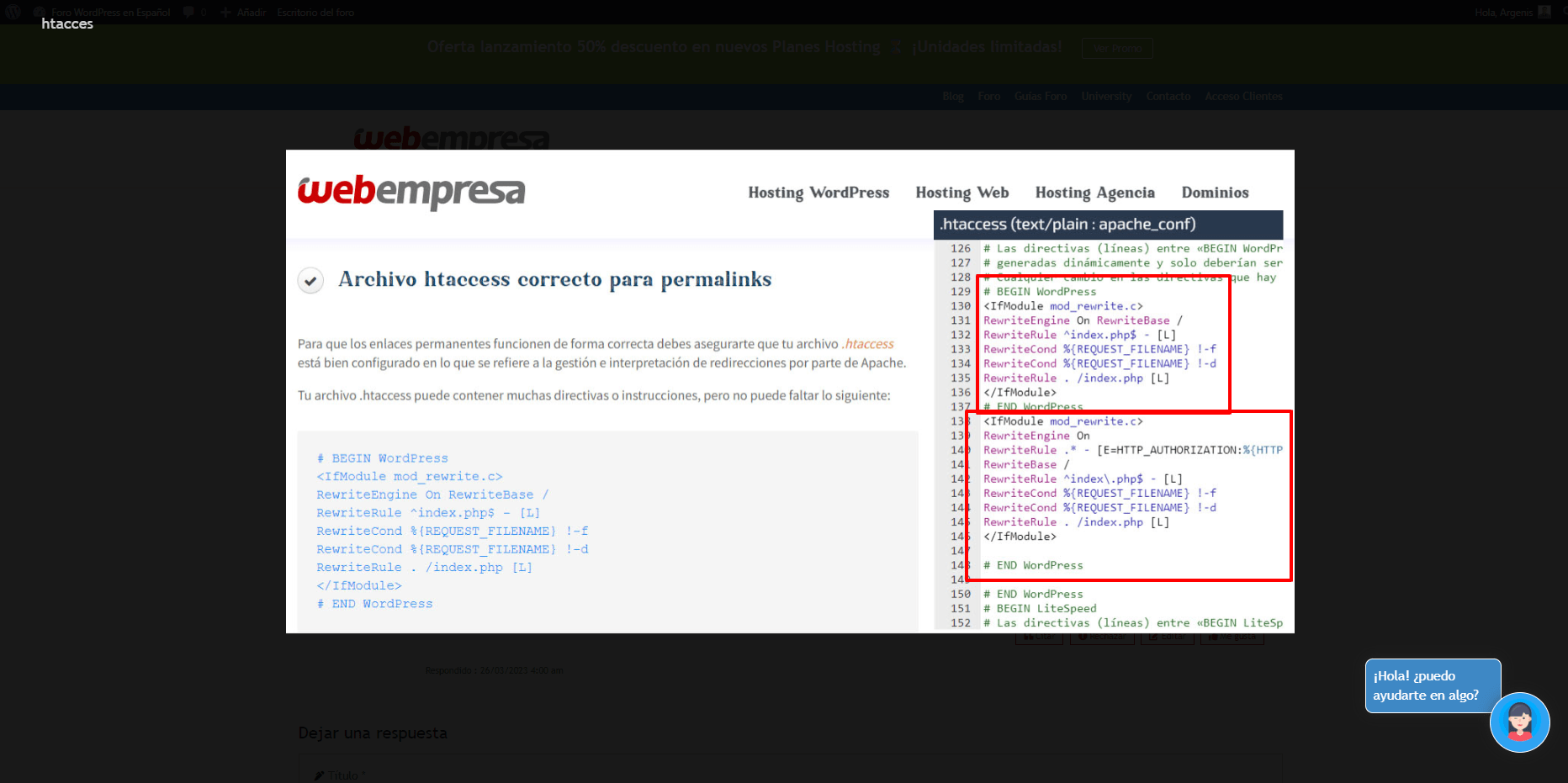Click the enlarged htaccess screenshot in the lightbox

point(790,391)
